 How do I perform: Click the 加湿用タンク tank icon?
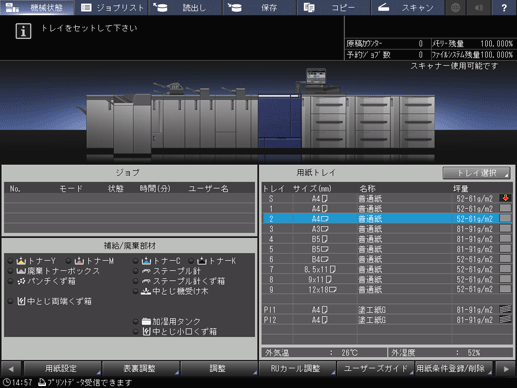pyautogui.click(x=146, y=321)
